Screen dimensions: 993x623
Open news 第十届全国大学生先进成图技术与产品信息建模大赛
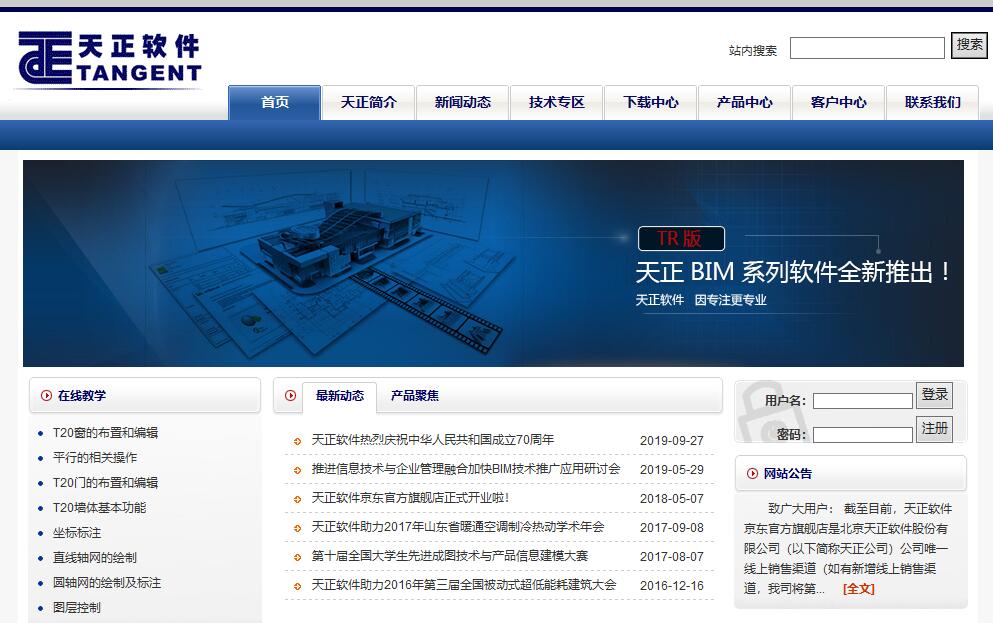450,557
